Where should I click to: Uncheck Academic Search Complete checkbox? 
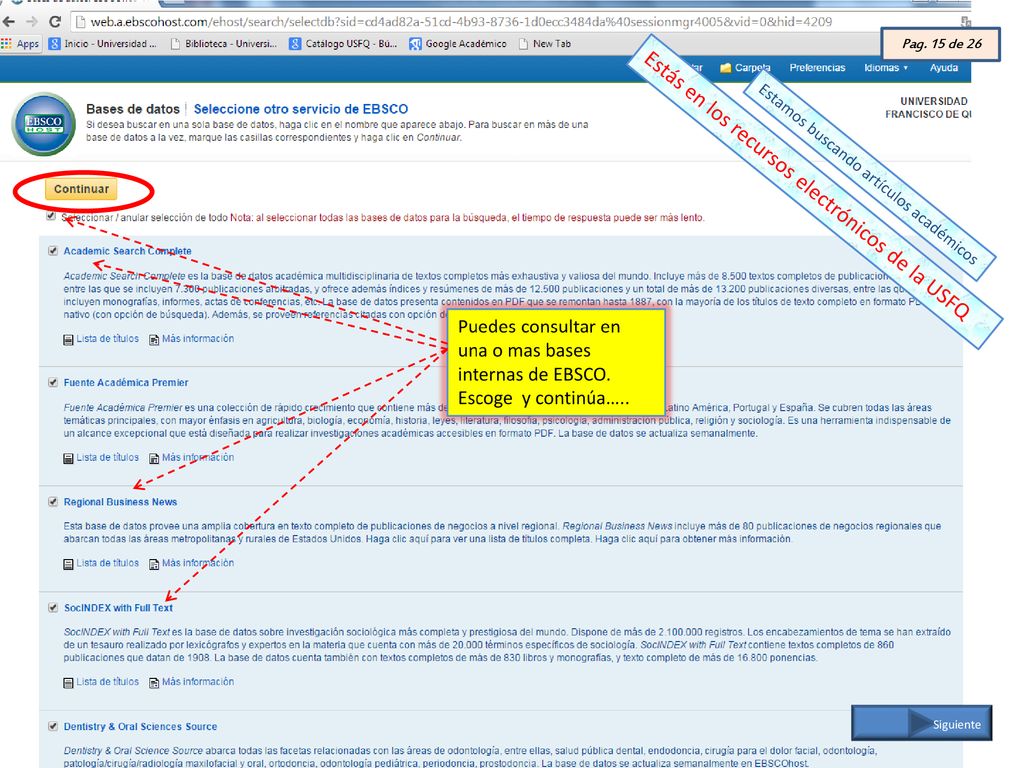[53, 251]
